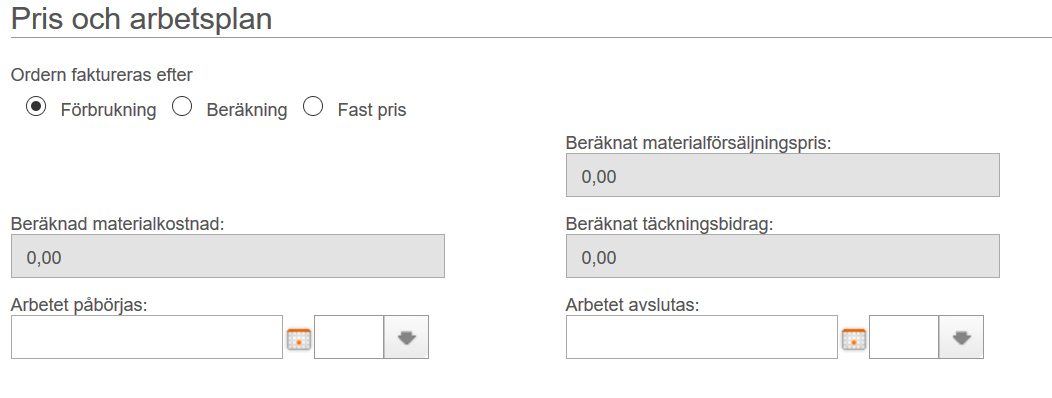Viewport: 1052px width, 398px height.
Task: Click the Beräknat materialförsäljningspris value field
Action: pyautogui.click(x=783, y=175)
